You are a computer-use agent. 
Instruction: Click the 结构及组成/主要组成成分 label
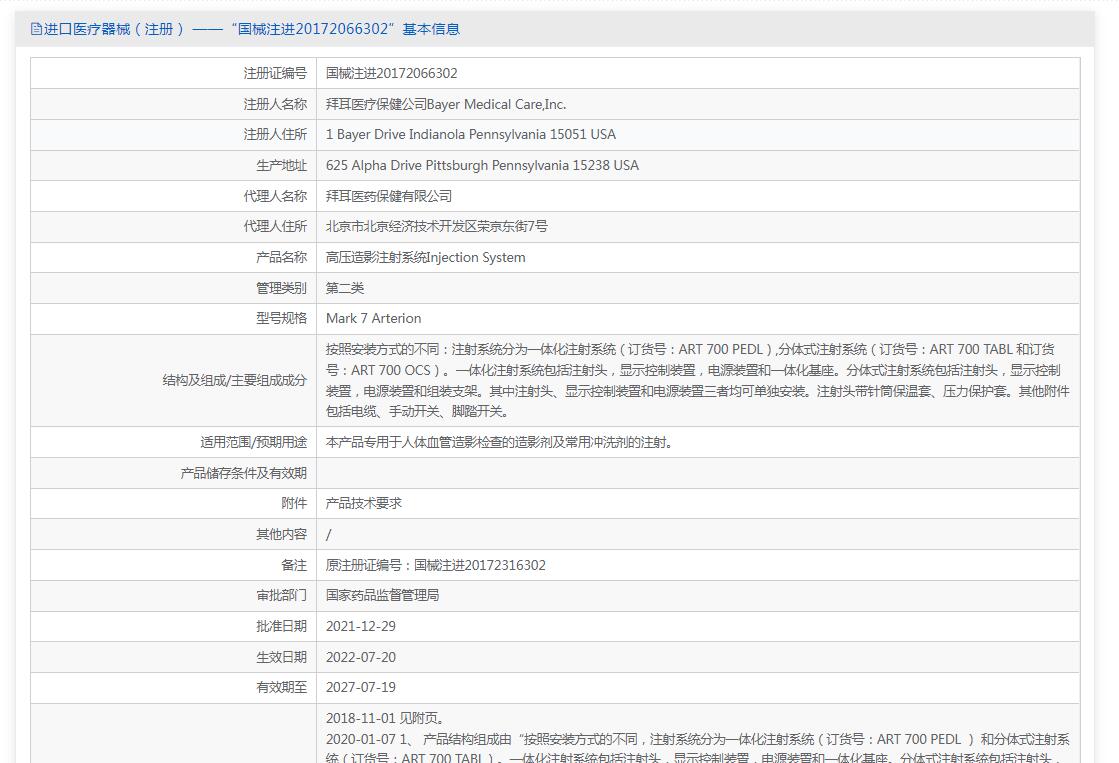[235, 380]
